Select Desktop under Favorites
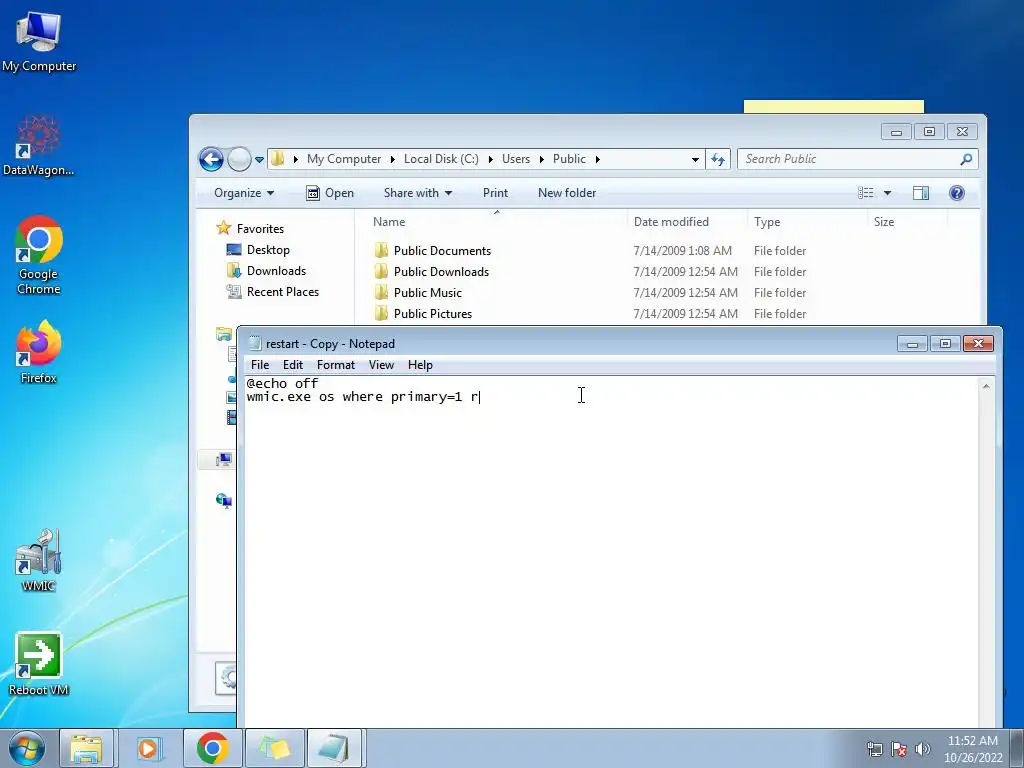Image resolution: width=1024 pixels, height=768 pixels. 259,249
